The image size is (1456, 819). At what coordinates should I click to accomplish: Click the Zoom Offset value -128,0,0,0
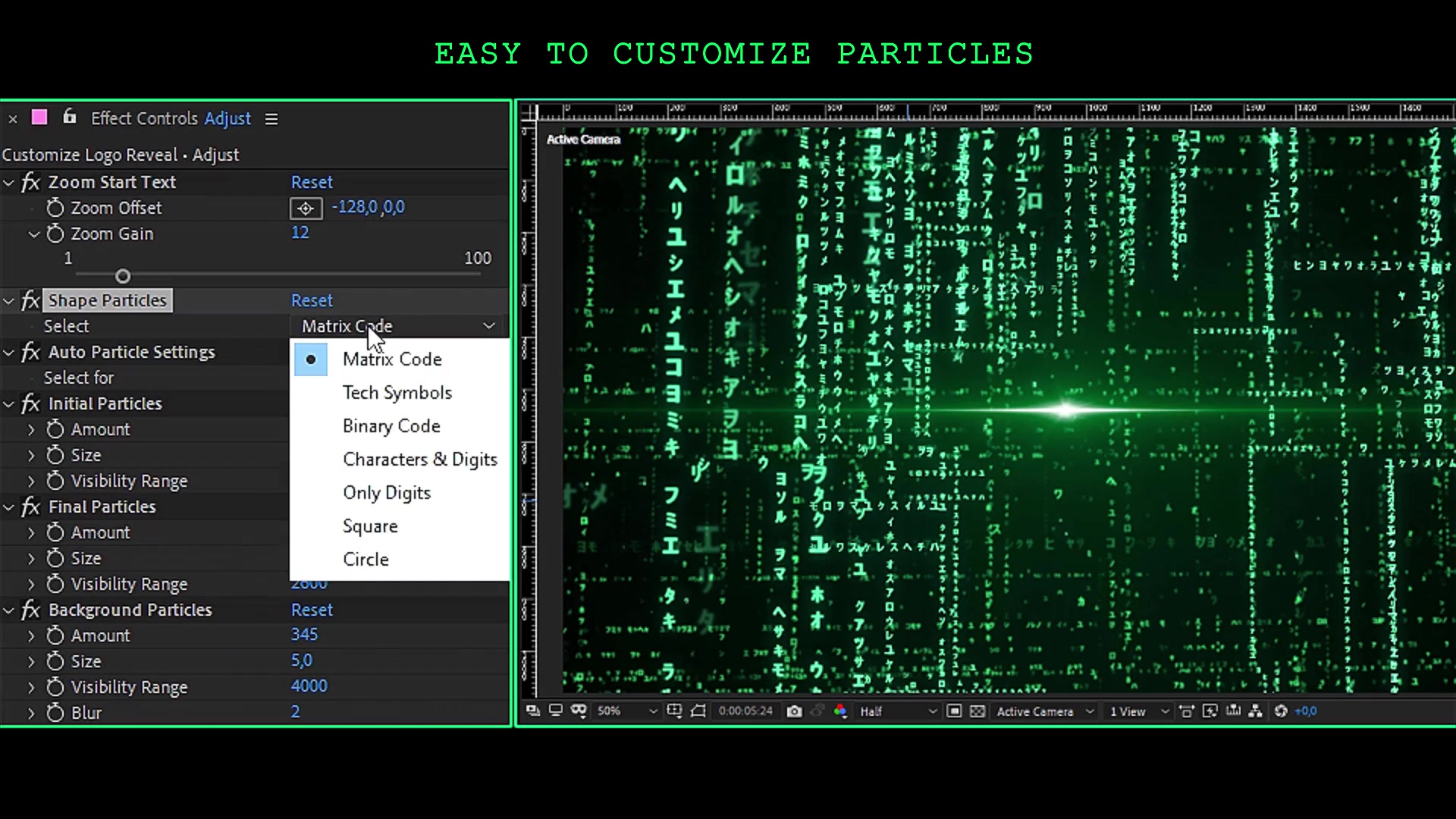(x=368, y=207)
